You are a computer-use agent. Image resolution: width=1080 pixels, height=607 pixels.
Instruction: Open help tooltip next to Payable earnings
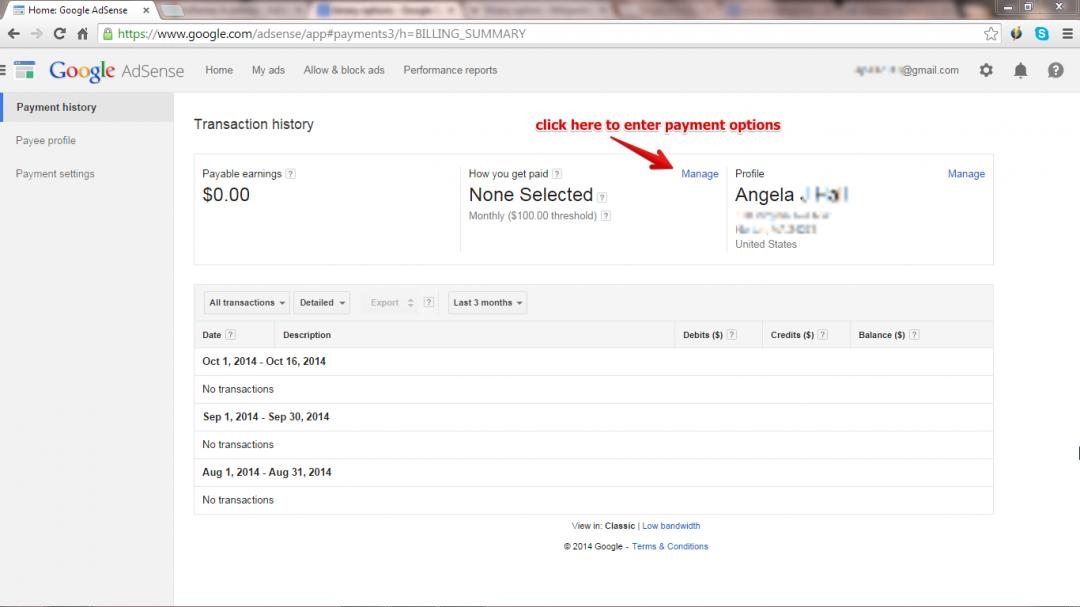(x=291, y=174)
